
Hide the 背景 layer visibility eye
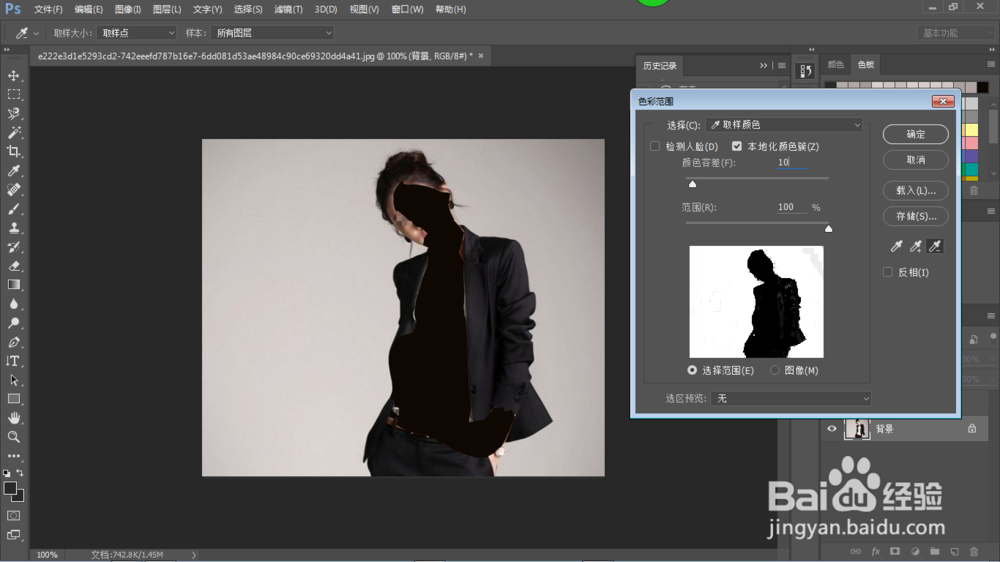click(832, 429)
